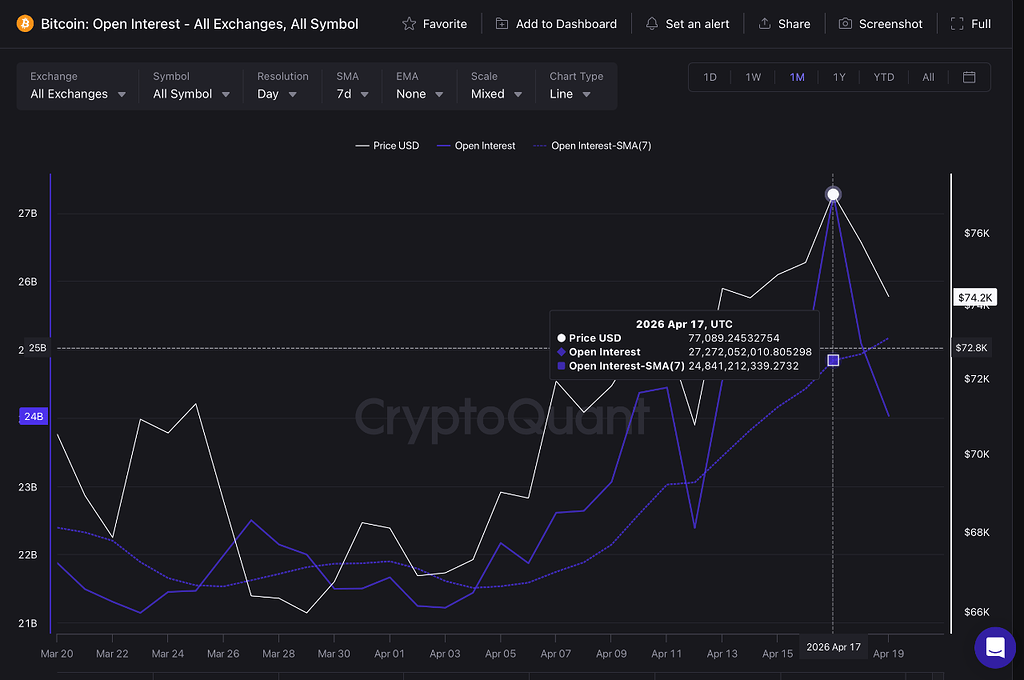Open the SMA 7d dropdown
Screen dimensions: 1024x680
click(353, 86)
